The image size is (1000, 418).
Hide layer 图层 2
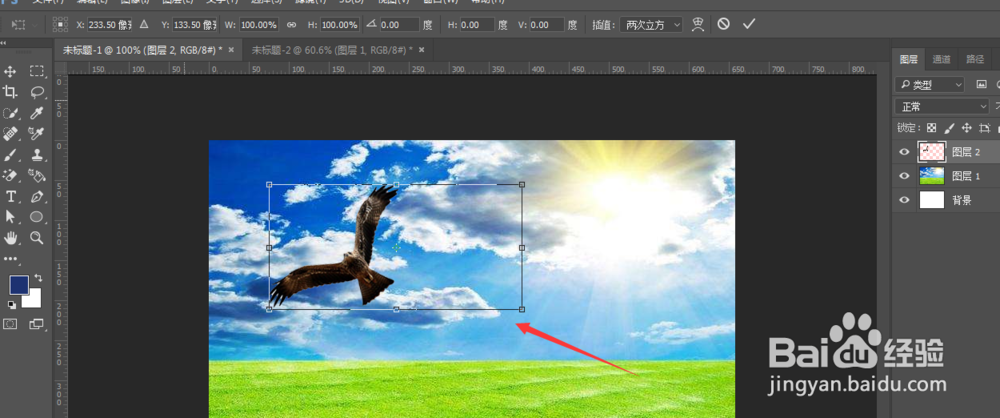click(904, 152)
